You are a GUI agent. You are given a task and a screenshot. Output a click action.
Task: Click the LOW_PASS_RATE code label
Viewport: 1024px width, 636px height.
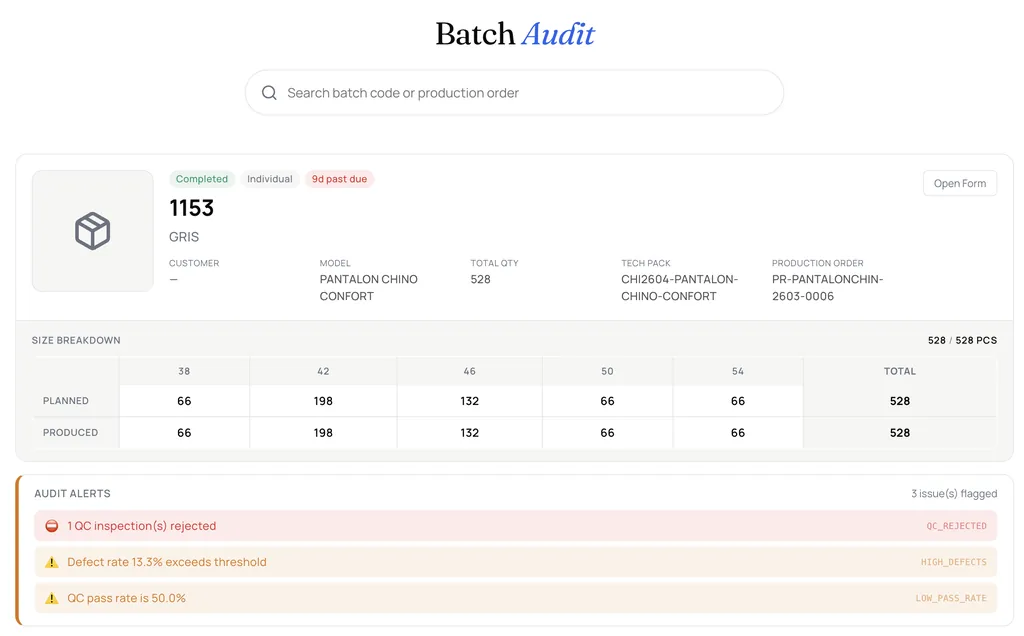coord(951,598)
